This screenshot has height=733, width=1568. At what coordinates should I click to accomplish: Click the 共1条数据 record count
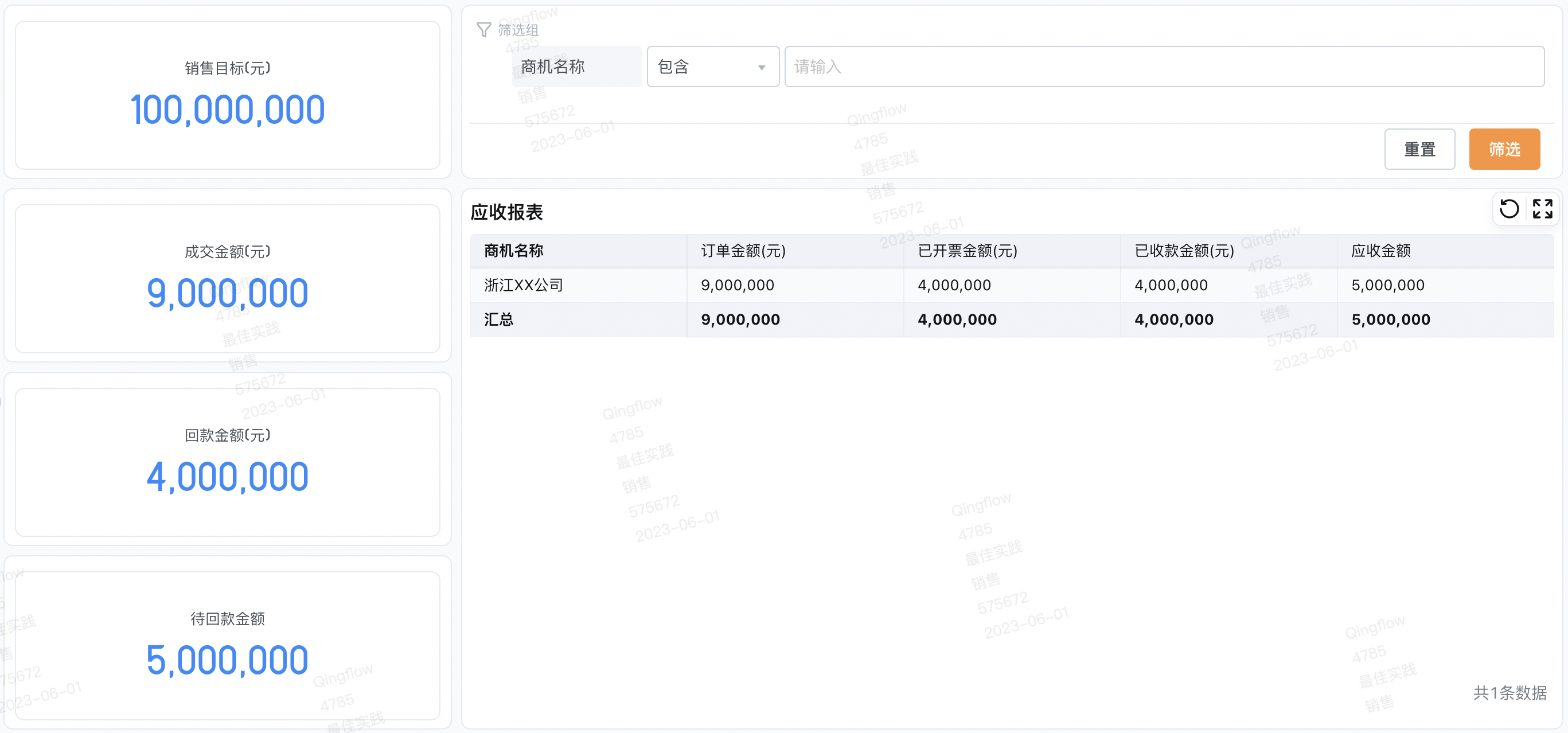click(1510, 693)
